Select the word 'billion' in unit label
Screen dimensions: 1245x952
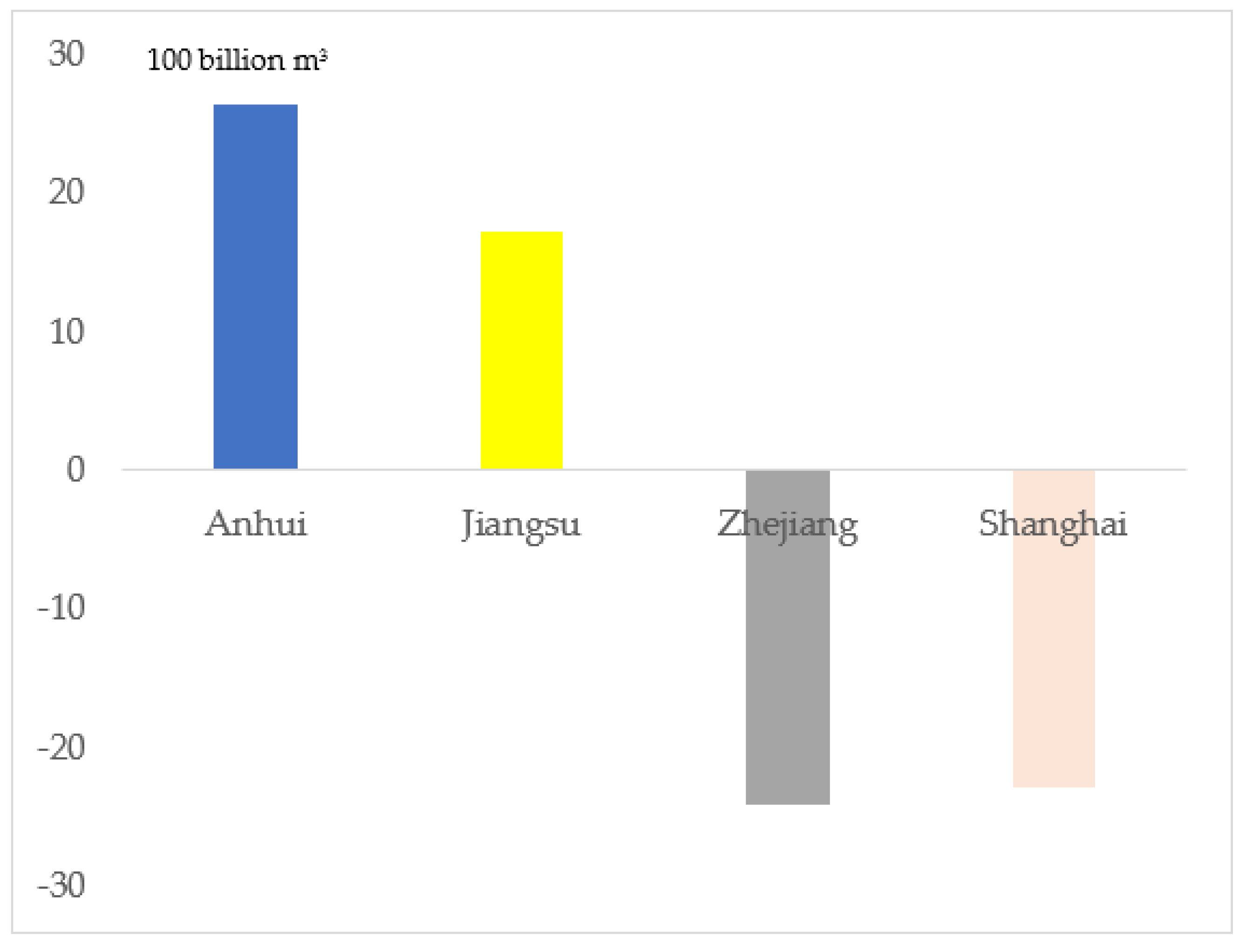241,60
